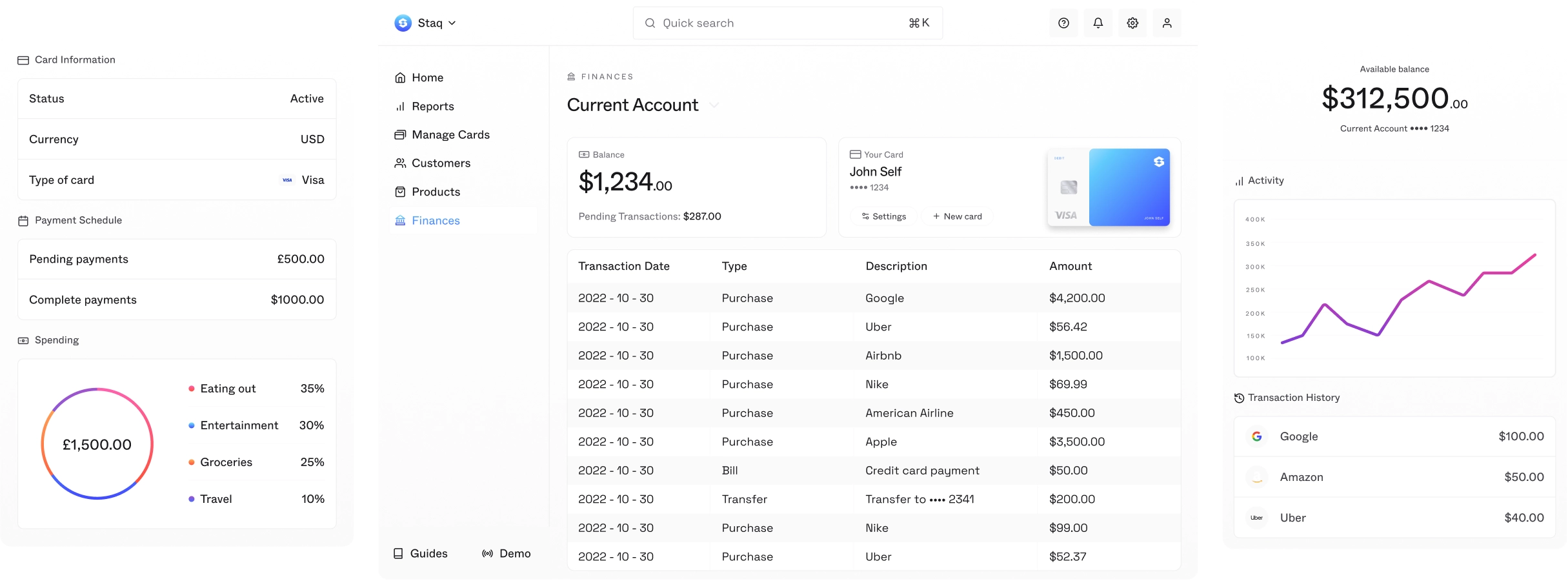Open notifications bell icon
Viewport: 1568px width, 581px height.
tap(1098, 23)
